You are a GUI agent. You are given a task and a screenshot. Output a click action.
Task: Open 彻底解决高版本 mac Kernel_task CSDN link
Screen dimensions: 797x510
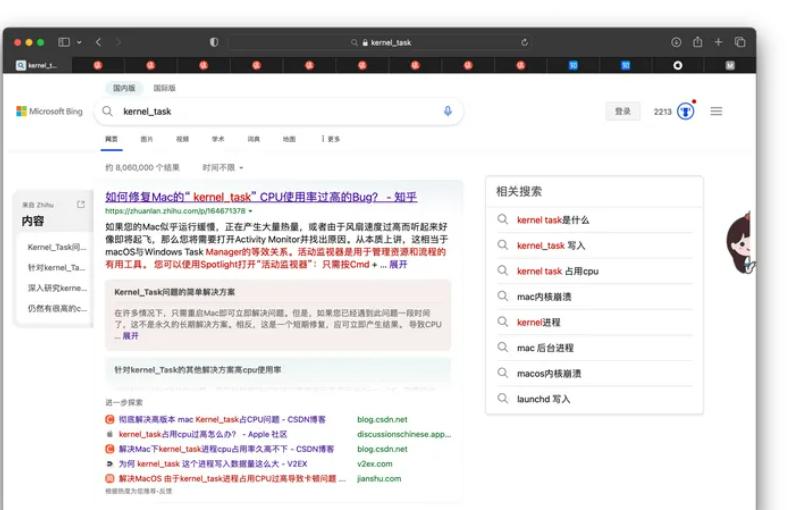tap(222, 419)
